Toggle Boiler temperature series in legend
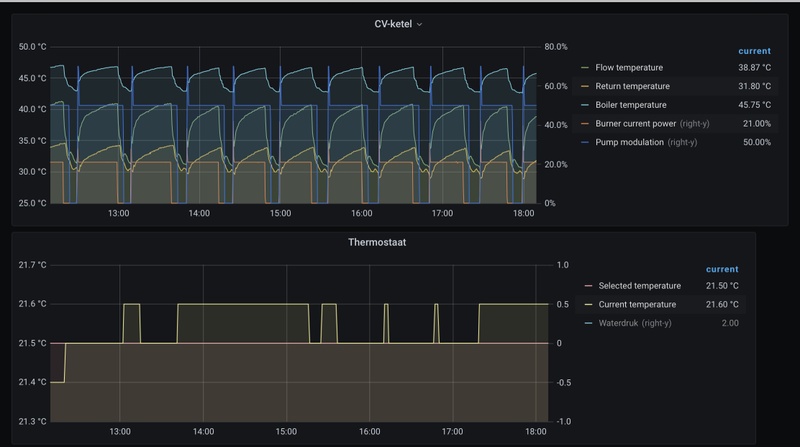The image size is (800, 447). pos(631,105)
